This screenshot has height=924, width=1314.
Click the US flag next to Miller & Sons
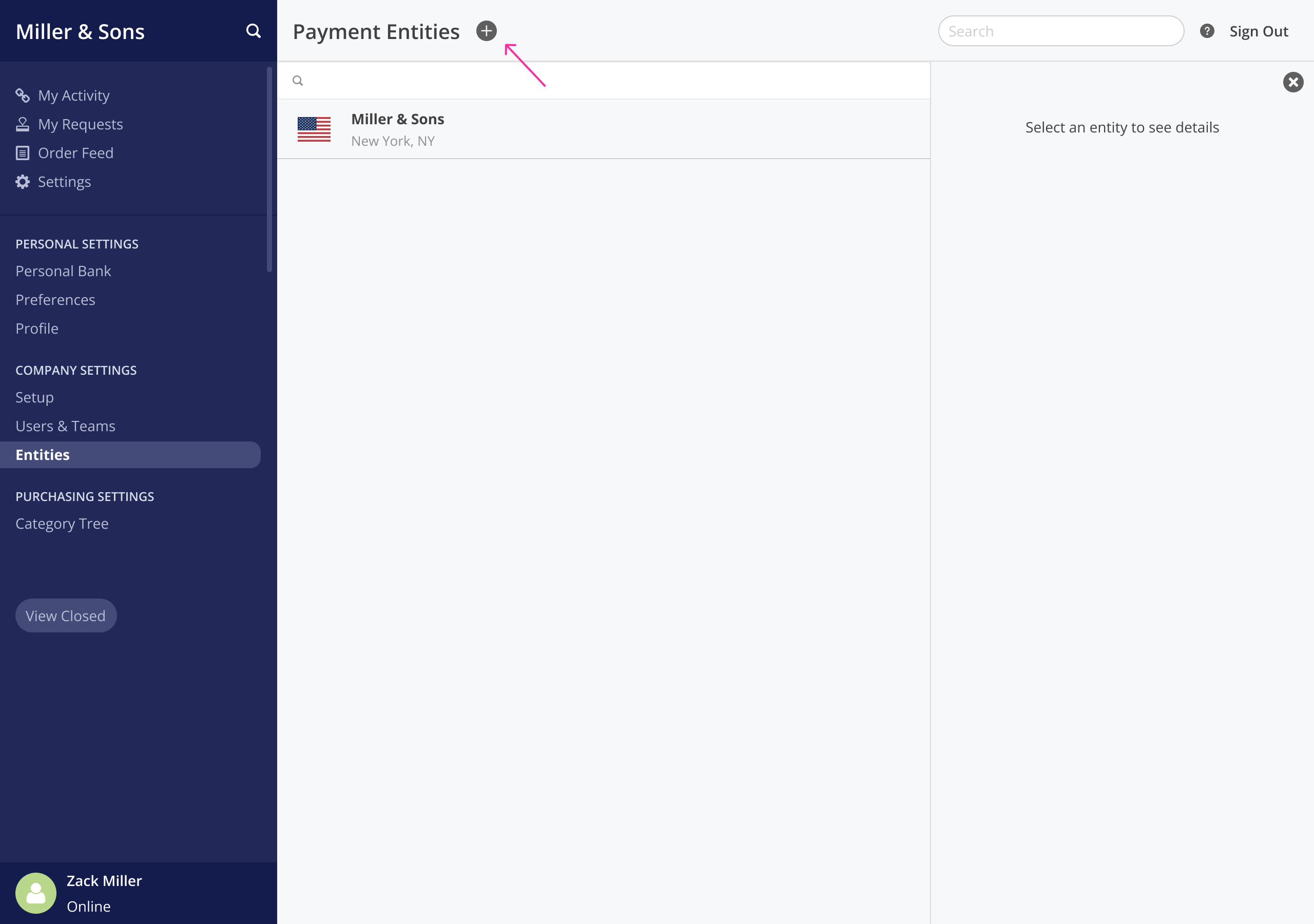pyautogui.click(x=314, y=129)
